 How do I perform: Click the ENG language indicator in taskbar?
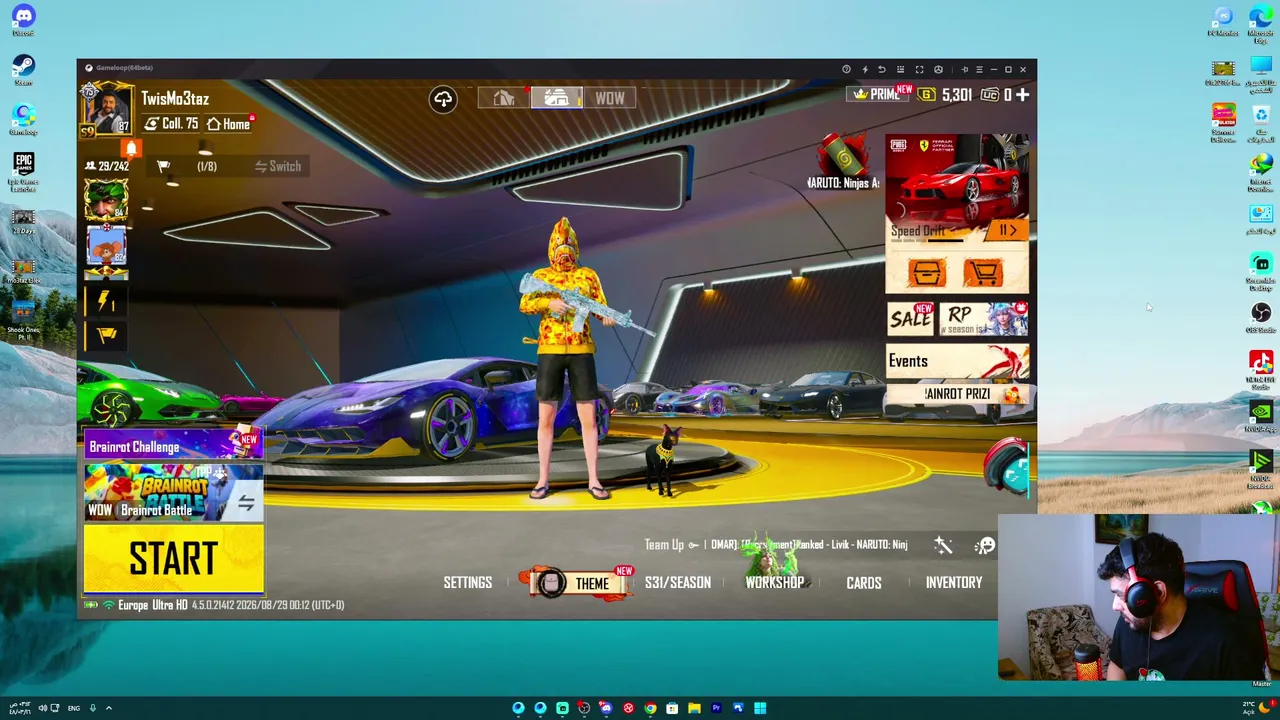pos(74,708)
